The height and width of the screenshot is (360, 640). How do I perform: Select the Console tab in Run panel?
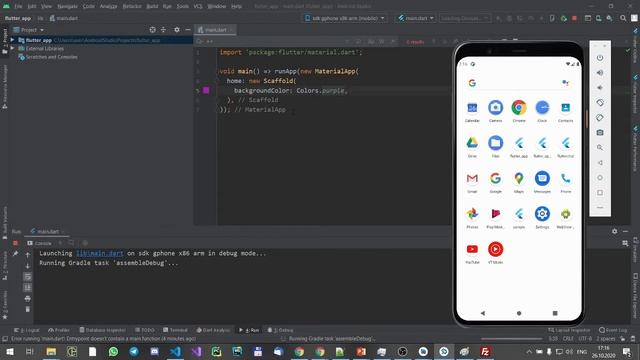39,243
